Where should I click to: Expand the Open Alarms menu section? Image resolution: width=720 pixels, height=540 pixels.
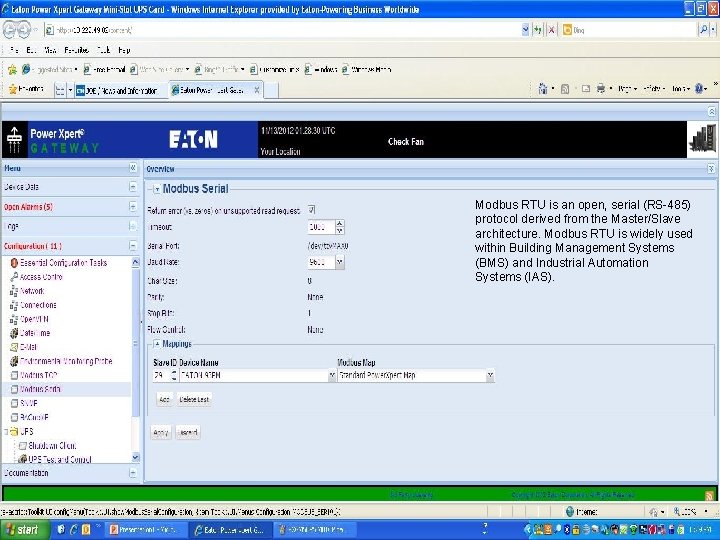pos(133,207)
